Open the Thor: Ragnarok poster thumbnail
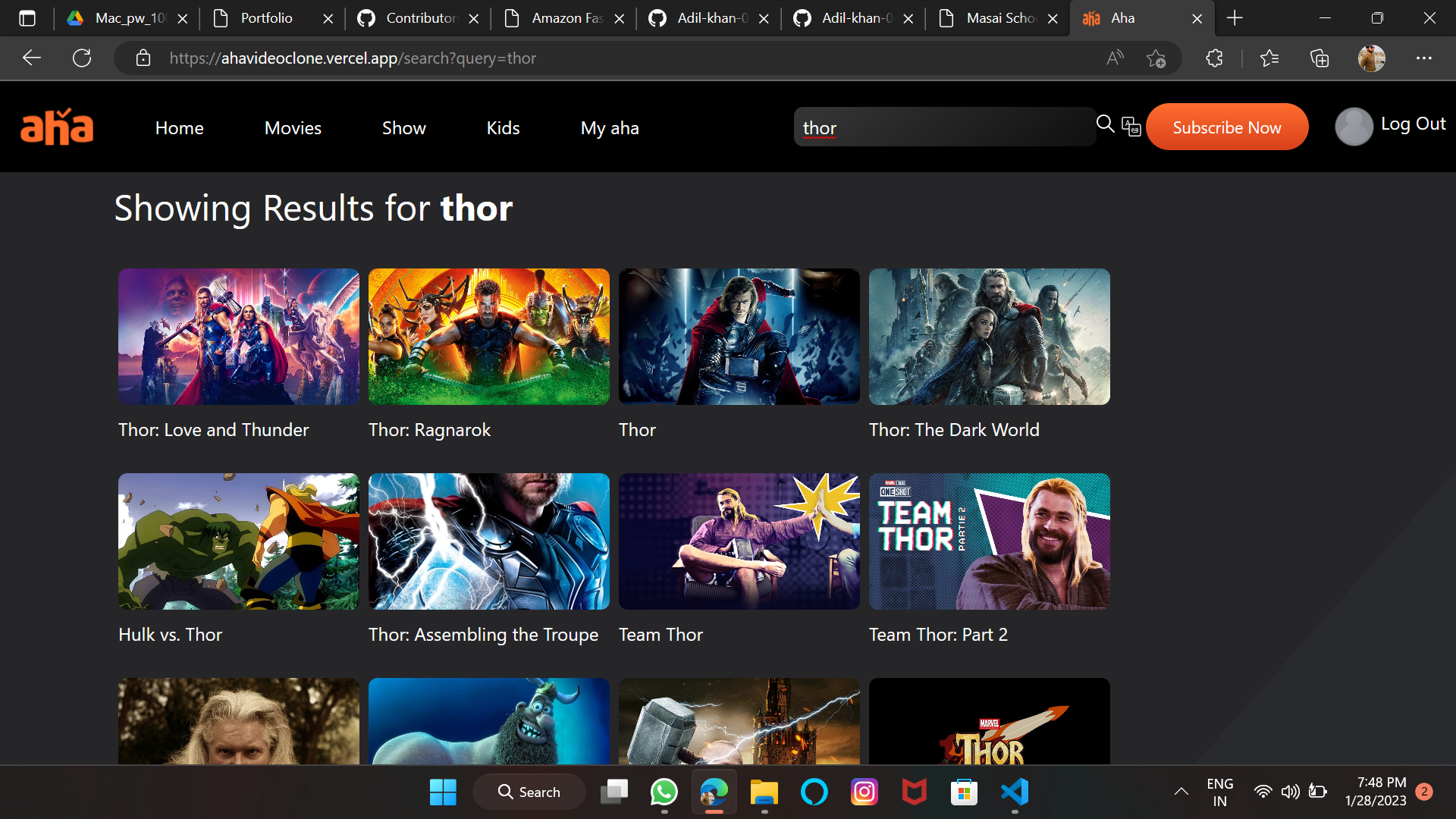 pos(488,336)
